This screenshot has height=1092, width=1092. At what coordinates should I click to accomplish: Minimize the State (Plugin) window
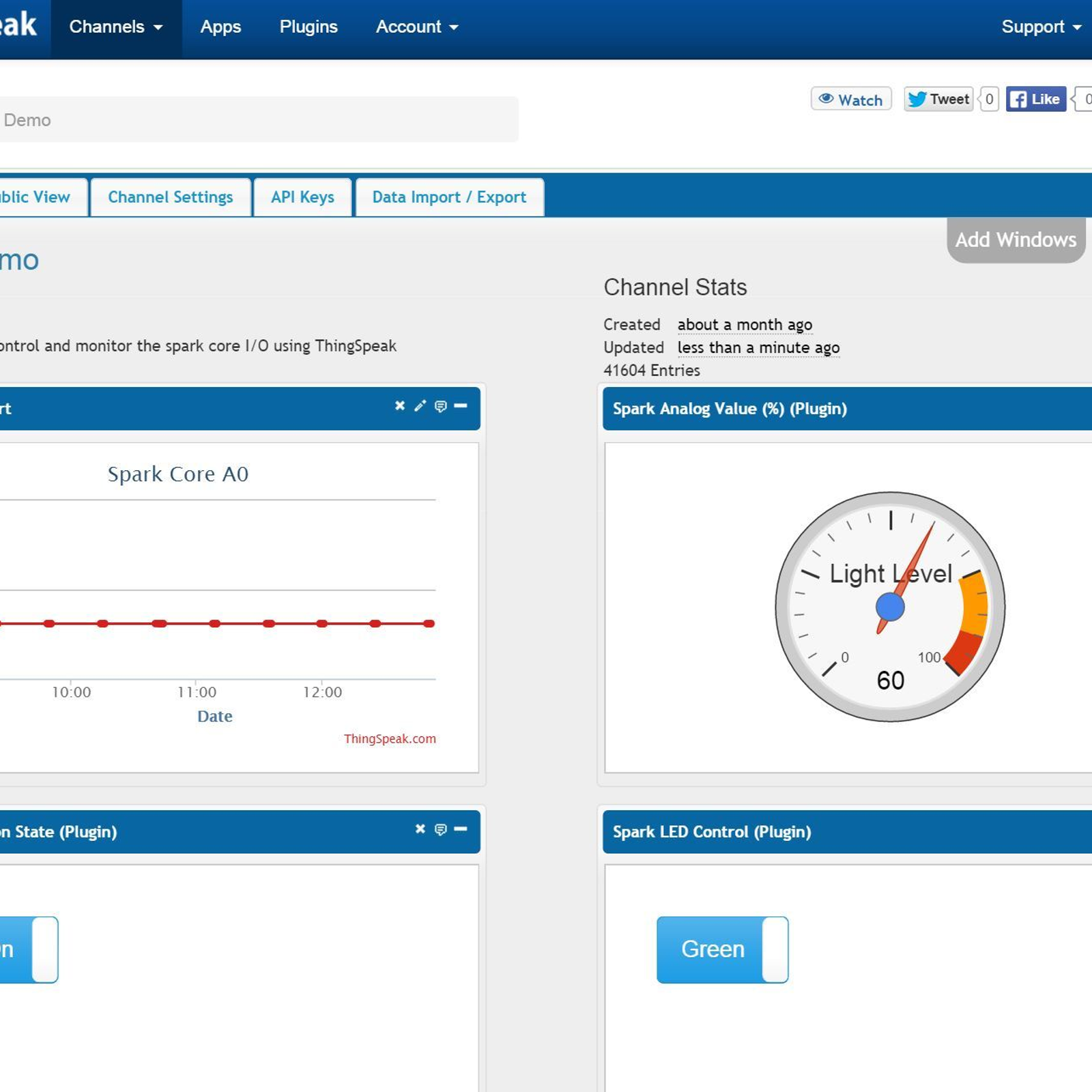pyautogui.click(x=461, y=829)
